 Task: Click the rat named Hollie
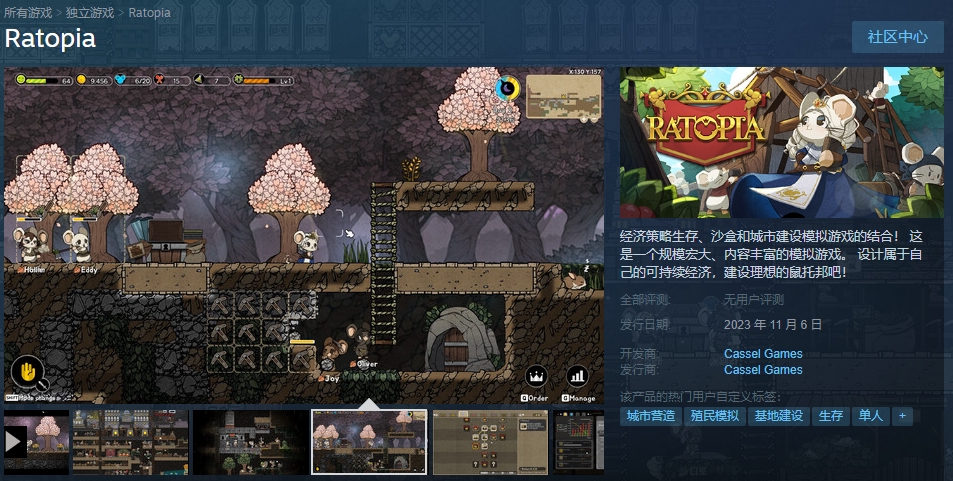point(29,244)
